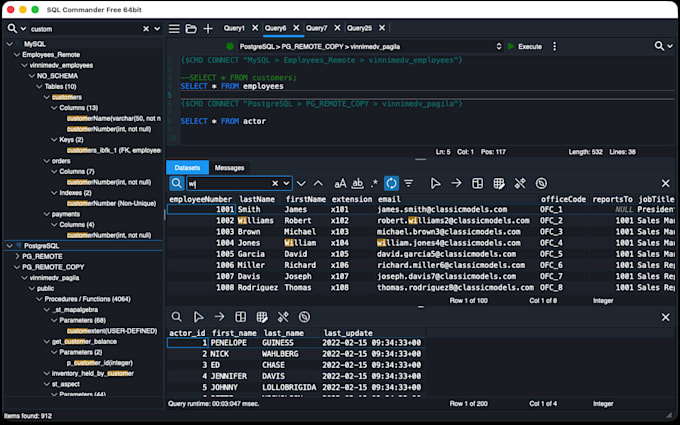
Task: Close the Query6 tab
Action: [296, 28]
